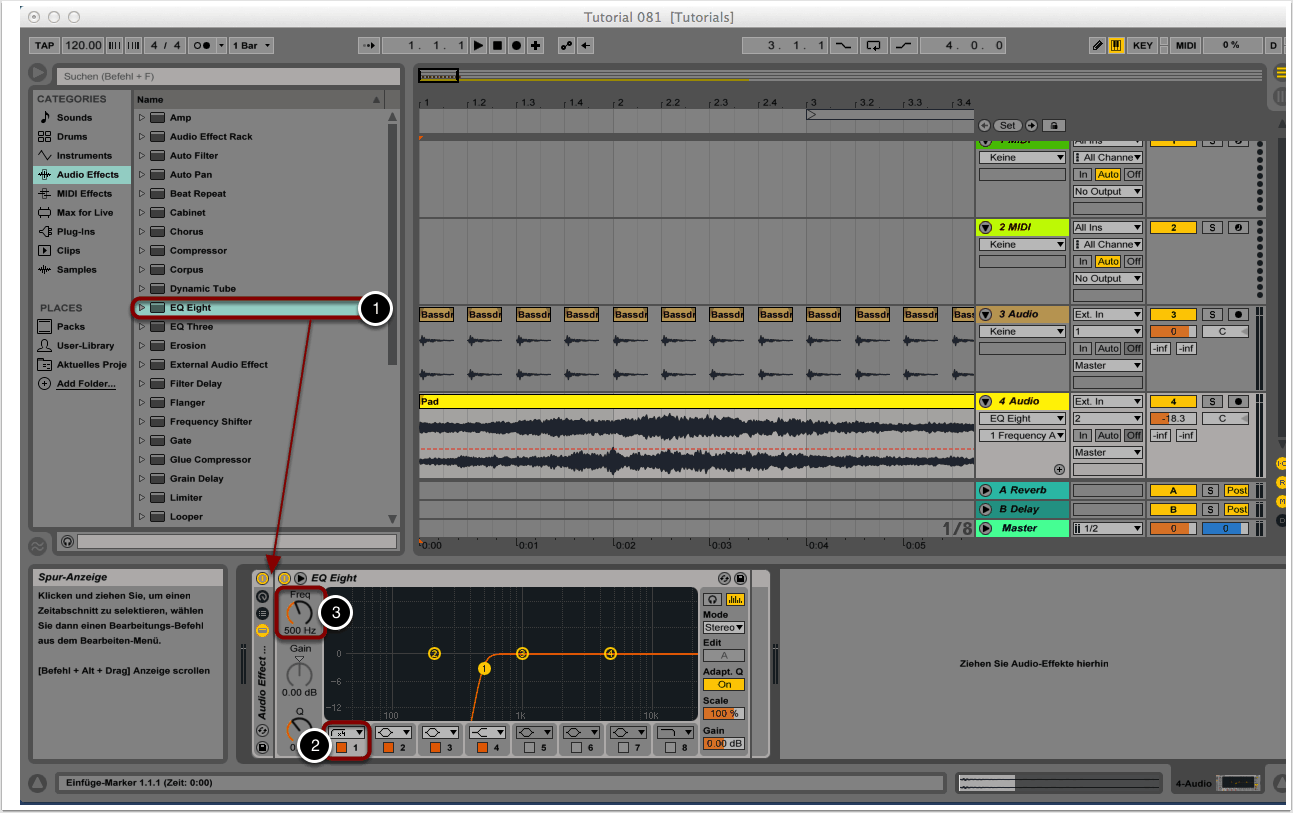Select the Drums category in the browser
The width and height of the screenshot is (1293, 813).
pyautogui.click(x=72, y=137)
